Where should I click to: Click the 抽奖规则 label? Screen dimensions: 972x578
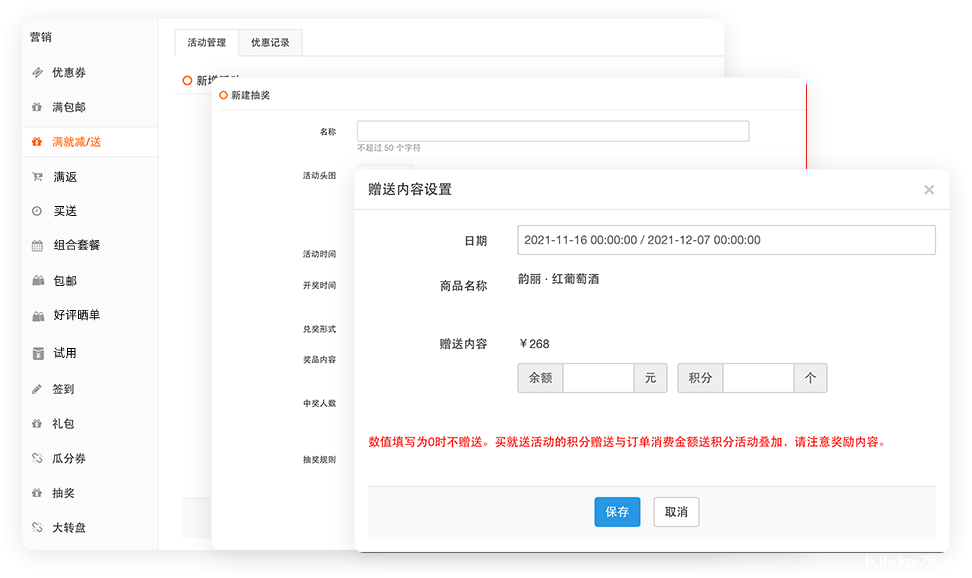(319, 460)
